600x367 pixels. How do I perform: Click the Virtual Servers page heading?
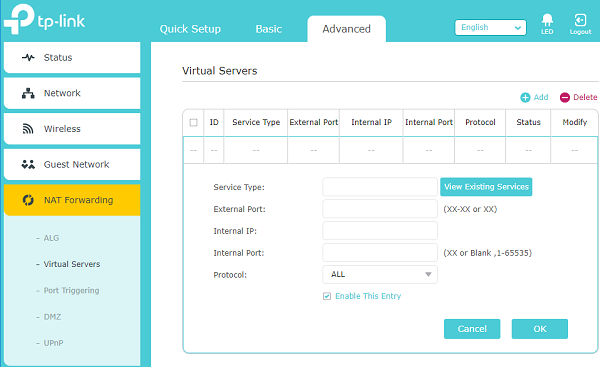(220, 71)
